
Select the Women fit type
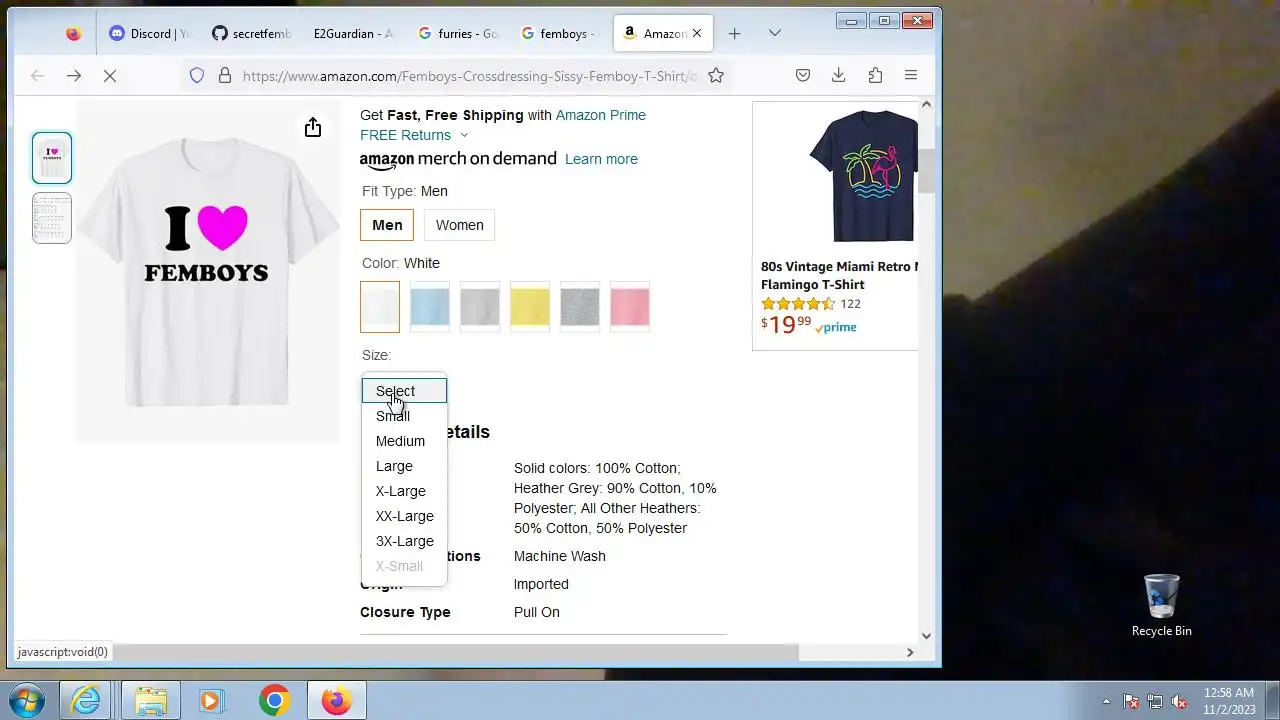460,225
